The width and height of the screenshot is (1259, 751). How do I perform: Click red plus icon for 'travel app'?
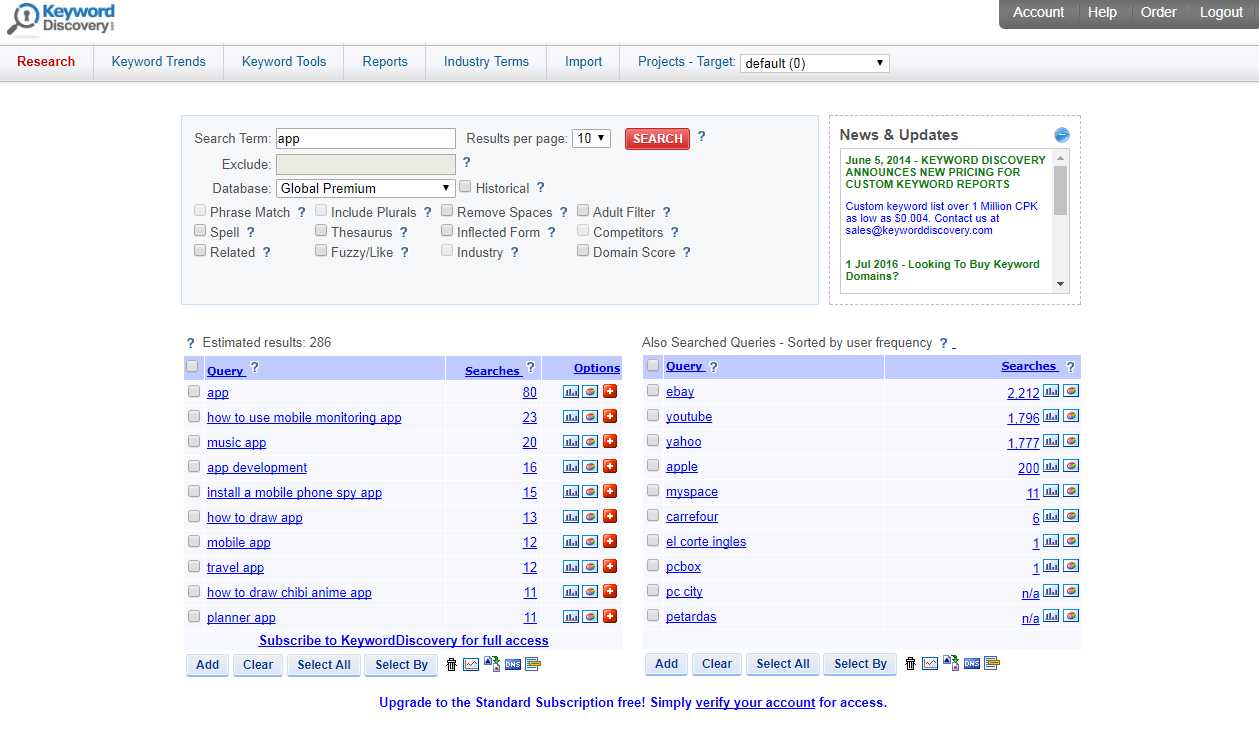point(610,567)
